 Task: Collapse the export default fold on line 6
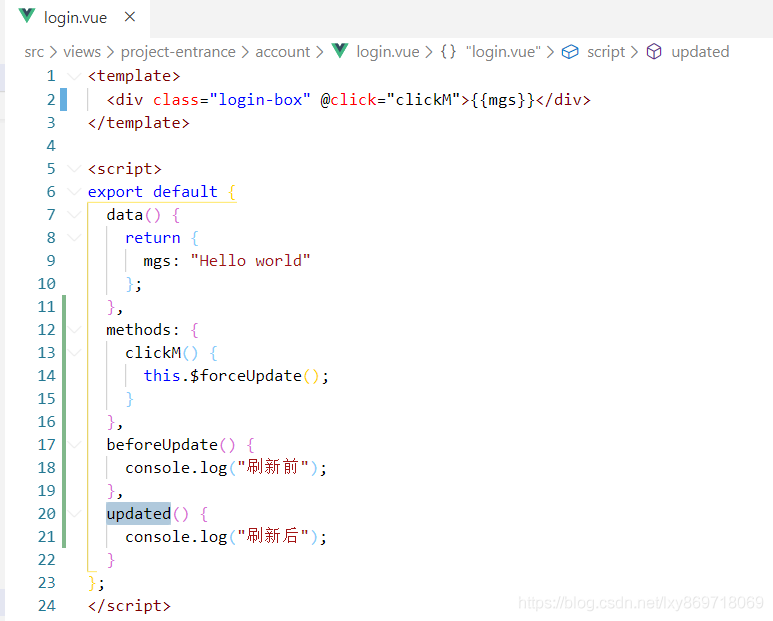tap(74, 192)
